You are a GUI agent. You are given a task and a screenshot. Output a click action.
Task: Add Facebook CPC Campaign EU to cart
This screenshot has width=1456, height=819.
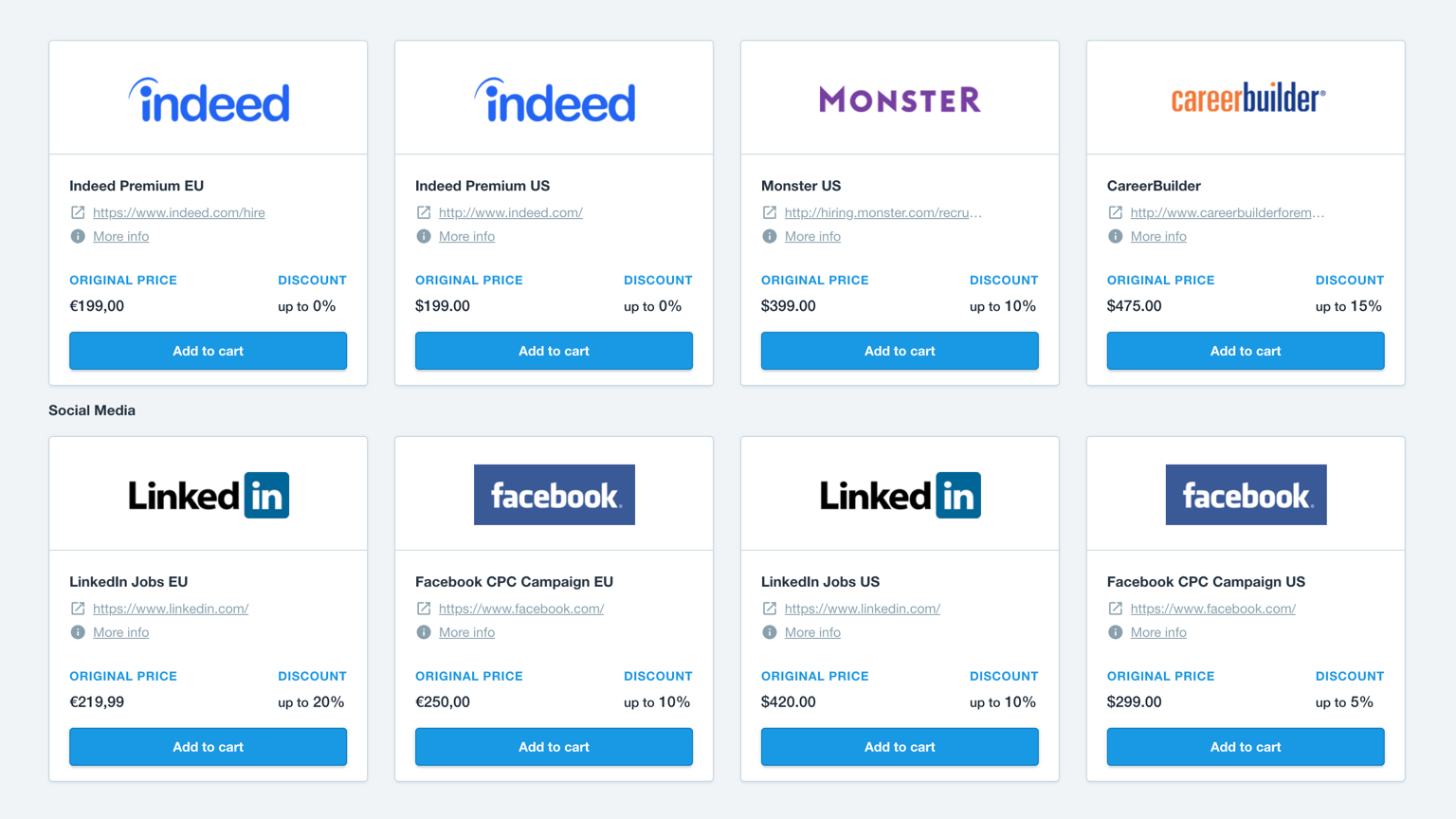[x=554, y=747]
